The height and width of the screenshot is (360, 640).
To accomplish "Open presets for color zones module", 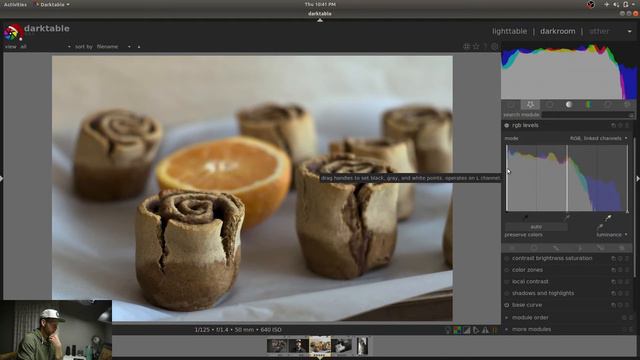I will [627, 270].
